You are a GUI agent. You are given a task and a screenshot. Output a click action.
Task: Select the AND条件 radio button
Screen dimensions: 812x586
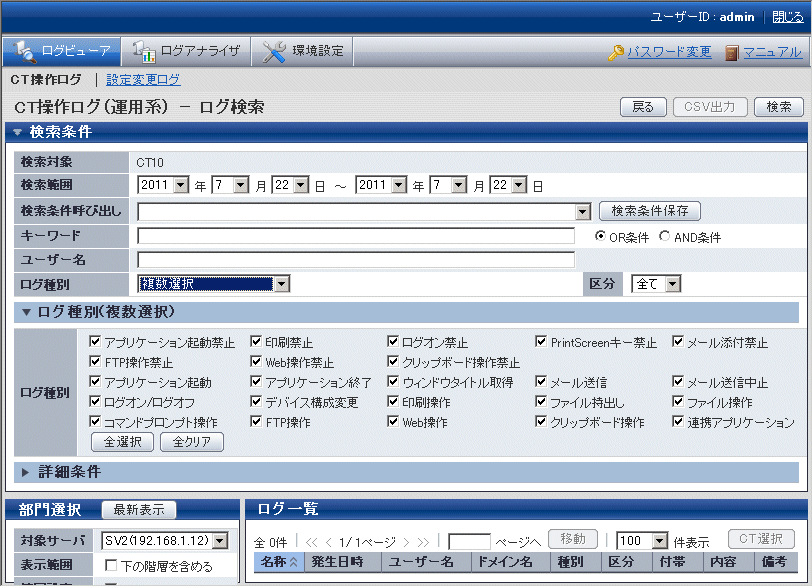coord(664,236)
